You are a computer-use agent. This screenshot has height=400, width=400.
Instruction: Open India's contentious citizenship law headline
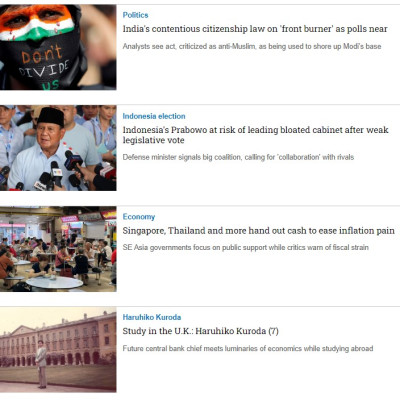pyautogui.click(x=255, y=29)
